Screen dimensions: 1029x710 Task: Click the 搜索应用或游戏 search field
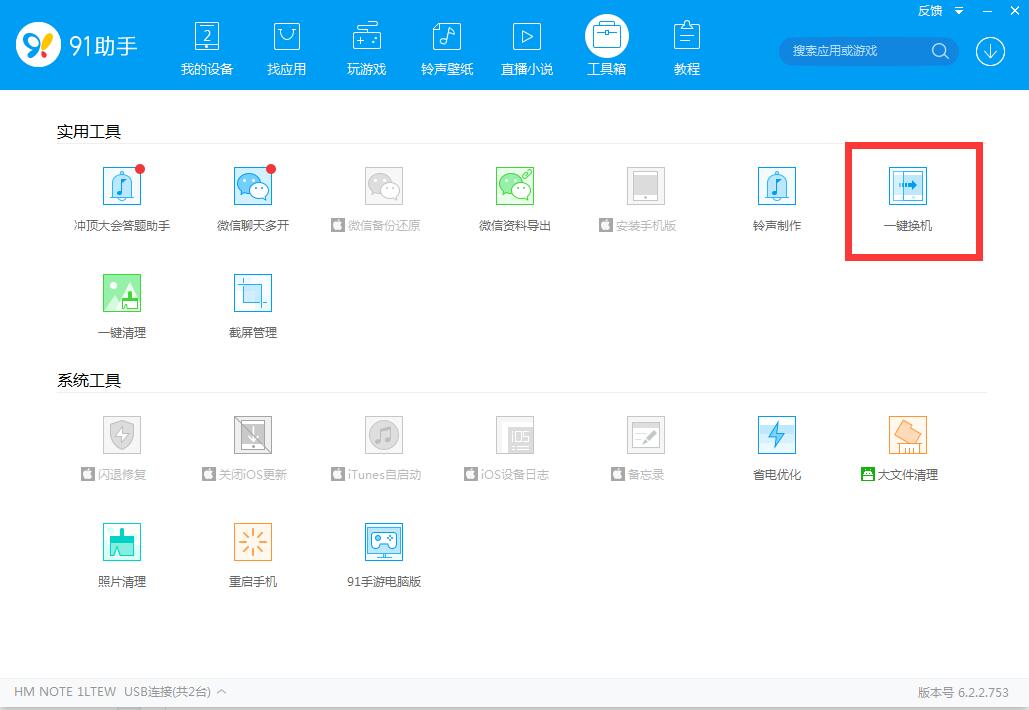(855, 51)
